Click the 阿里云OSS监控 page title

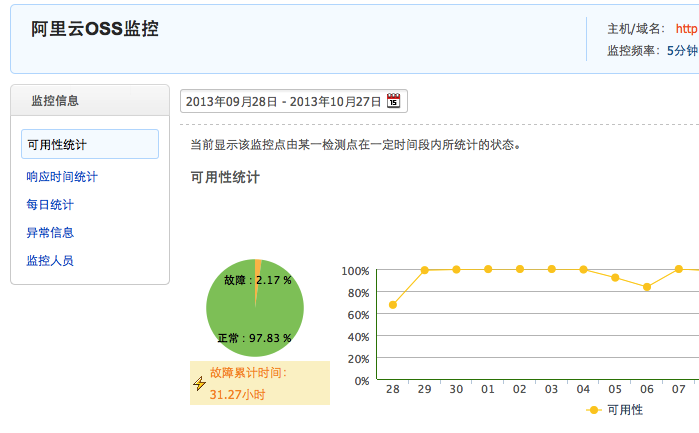pos(95,29)
